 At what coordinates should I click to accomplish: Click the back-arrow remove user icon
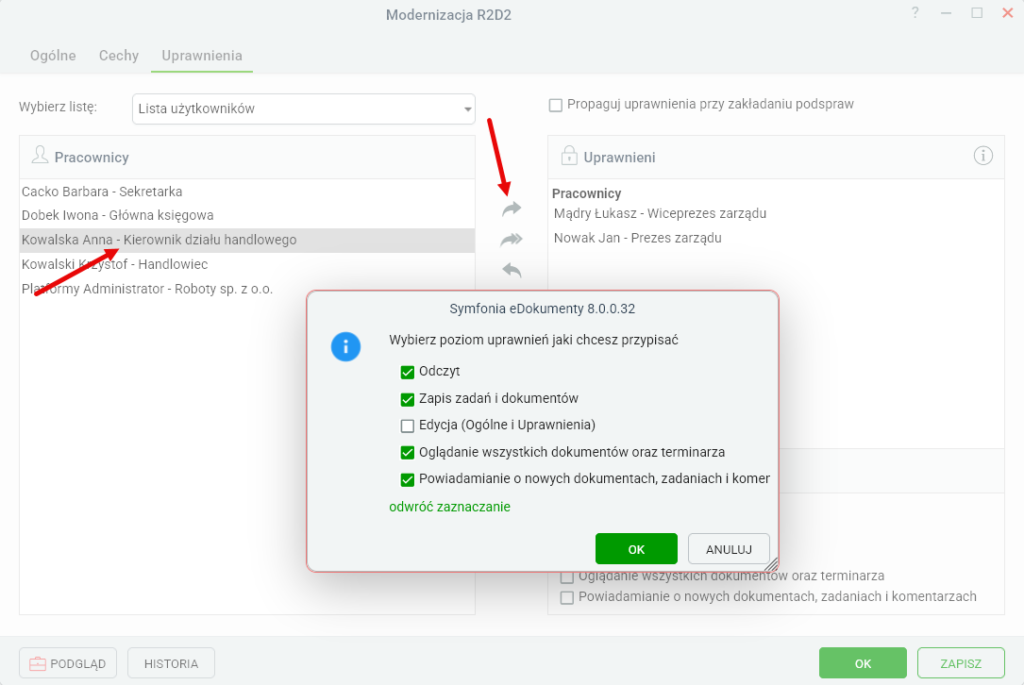click(x=511, y=270)
